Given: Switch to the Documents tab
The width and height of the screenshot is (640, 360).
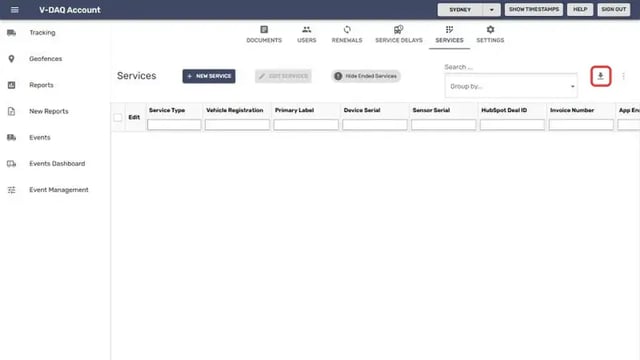Looking at the screenshot, I should point(264,35).
